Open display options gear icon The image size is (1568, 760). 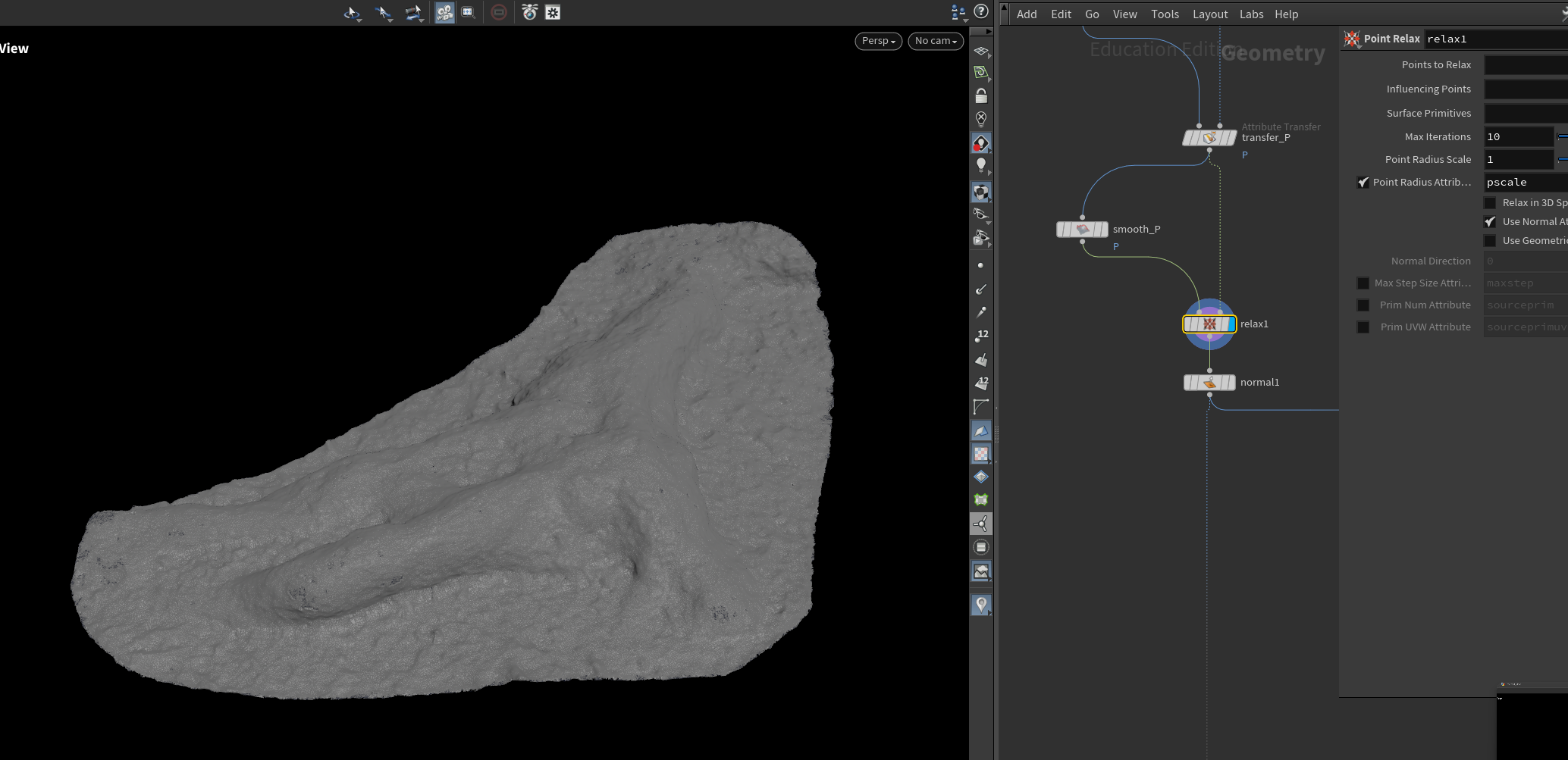click(553, 13)
